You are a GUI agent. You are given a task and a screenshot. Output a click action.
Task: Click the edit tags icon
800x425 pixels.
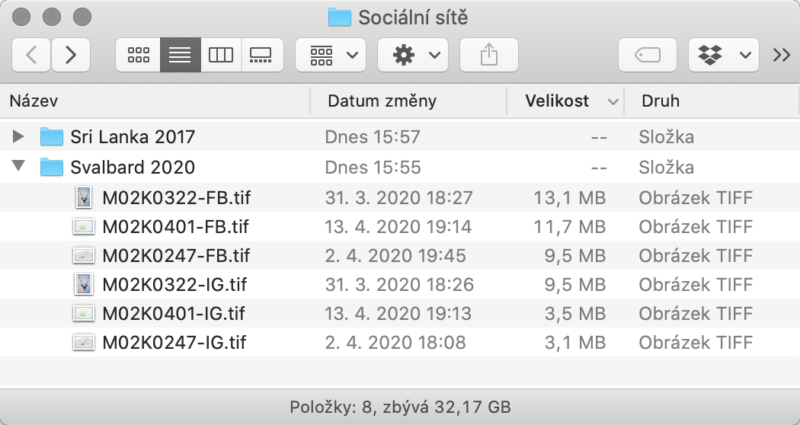point(647,55)
